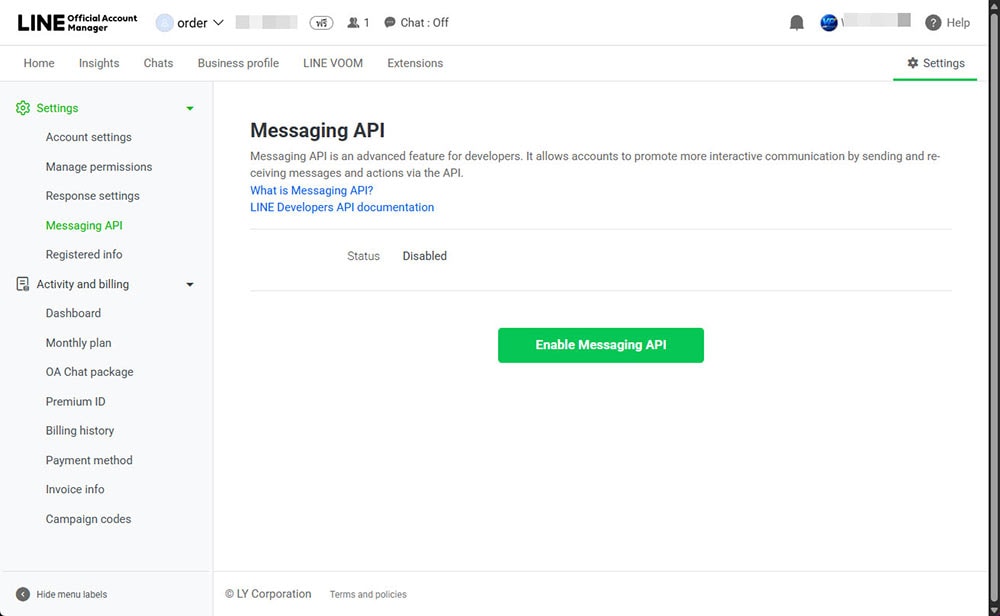
Task: Click the Disabled status text
Action: tap(425, 256)
